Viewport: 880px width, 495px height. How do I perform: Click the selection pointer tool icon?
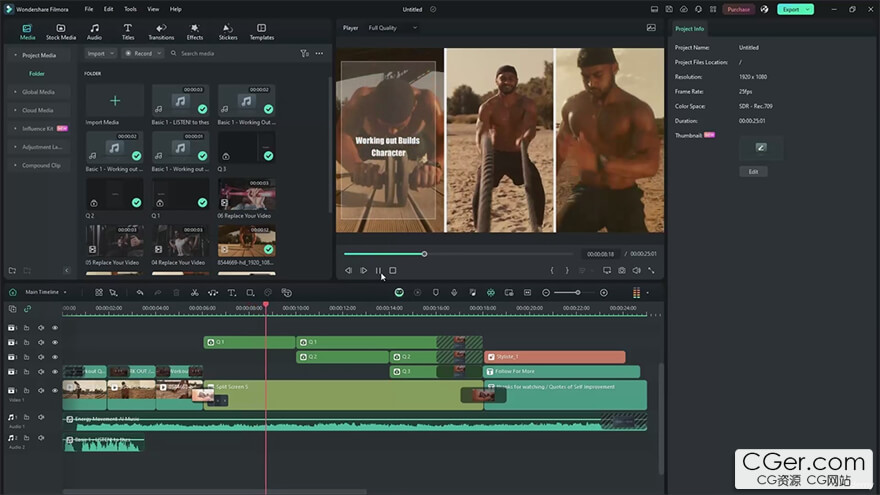point(113,292)
